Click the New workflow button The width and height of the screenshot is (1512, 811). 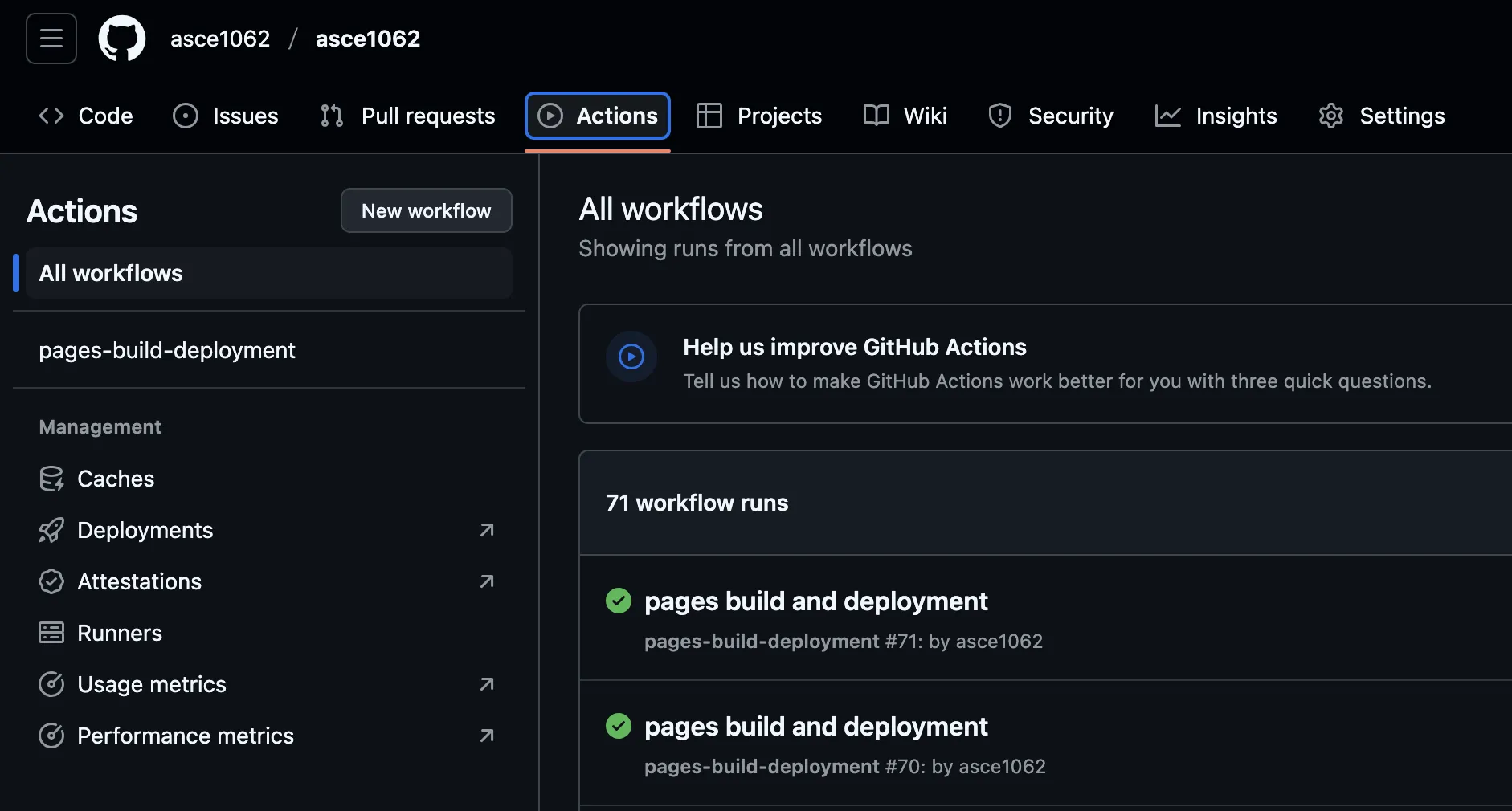(426, 210)
